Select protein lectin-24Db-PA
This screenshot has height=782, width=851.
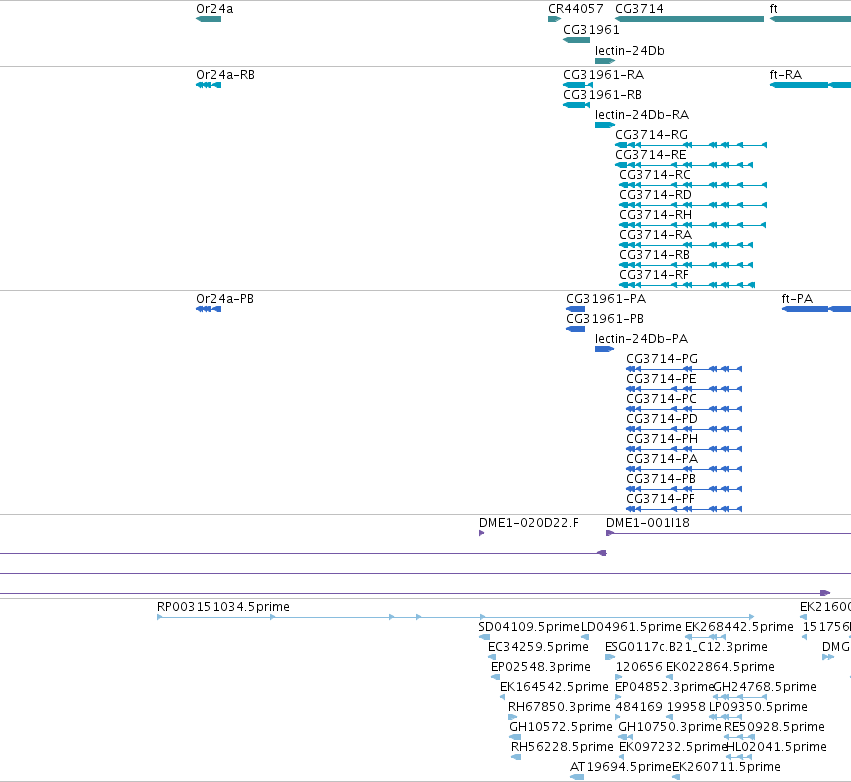(605, 349)
